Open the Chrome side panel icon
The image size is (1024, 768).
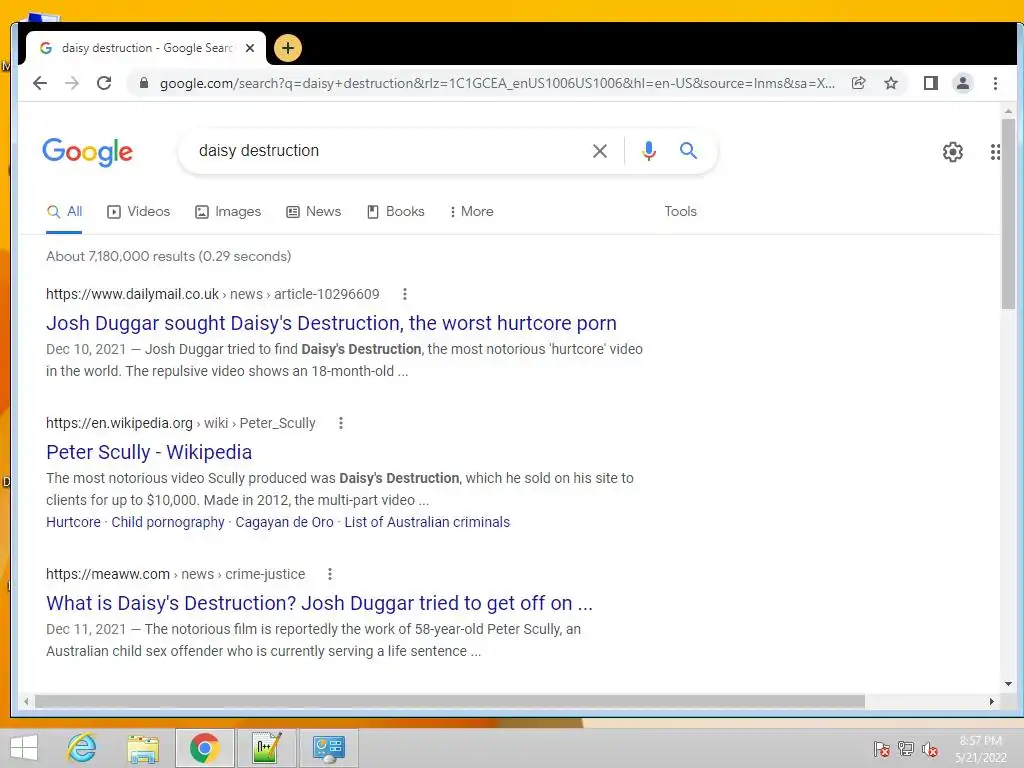tap(931, 83)
